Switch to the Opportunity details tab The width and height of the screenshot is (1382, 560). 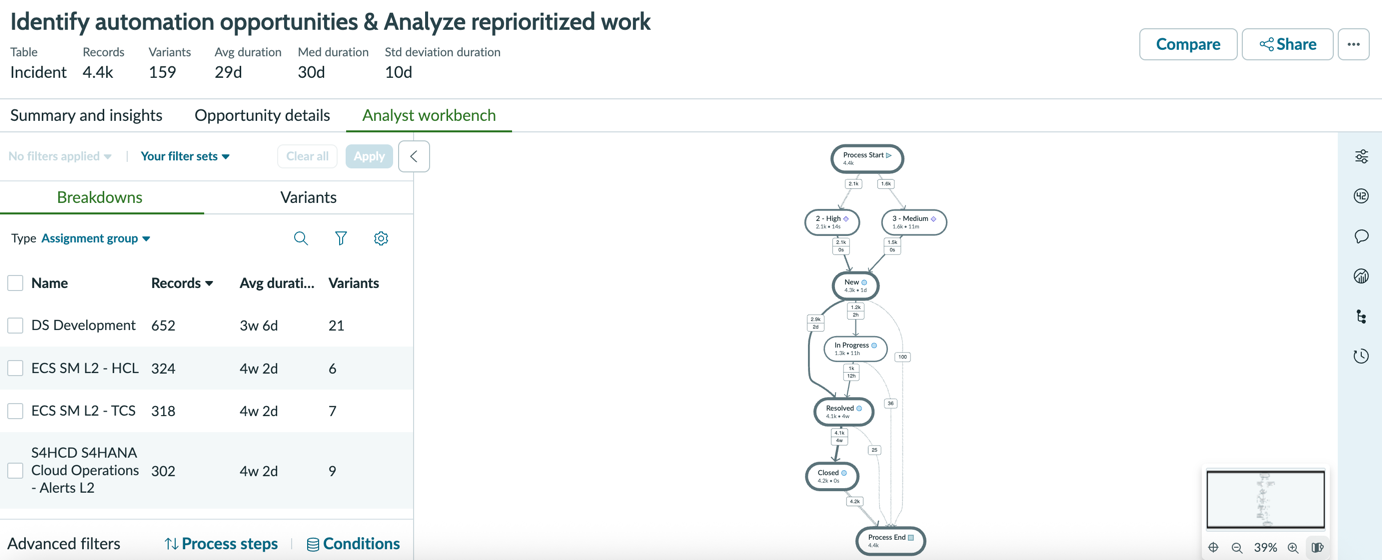pos(262,115)
